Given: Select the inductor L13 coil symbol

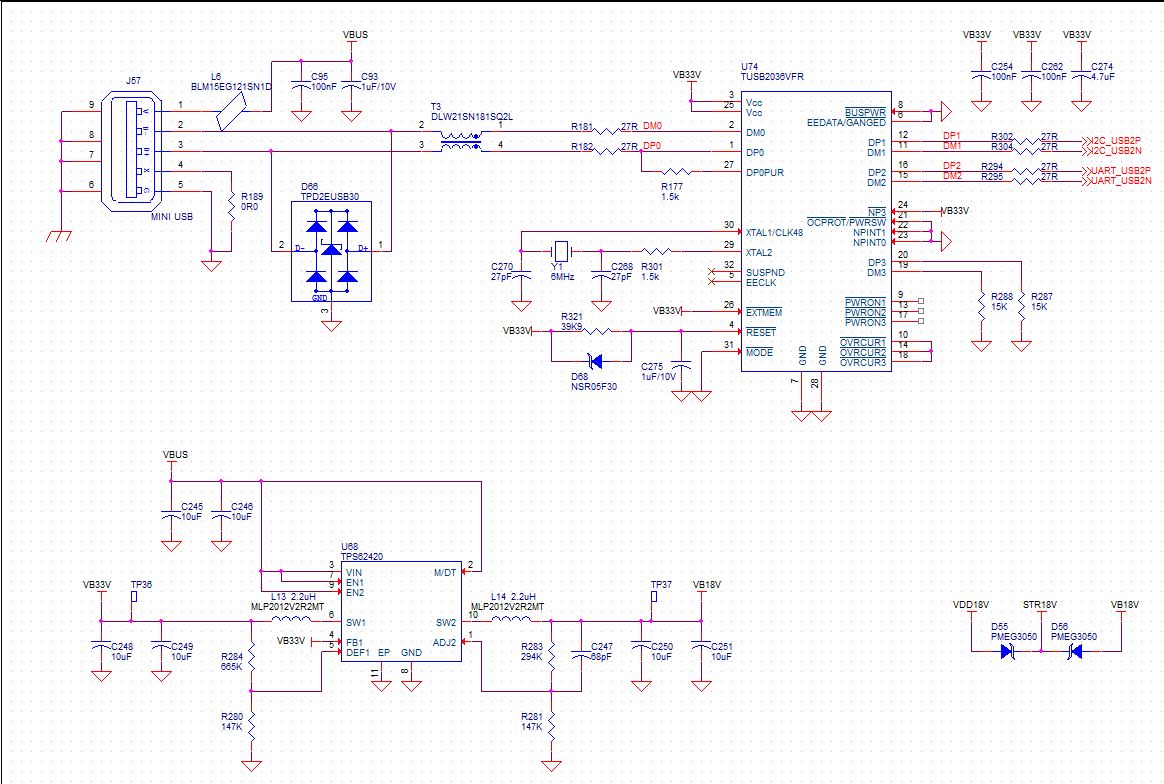Looking at the screenshot, I should click(291, 618).
